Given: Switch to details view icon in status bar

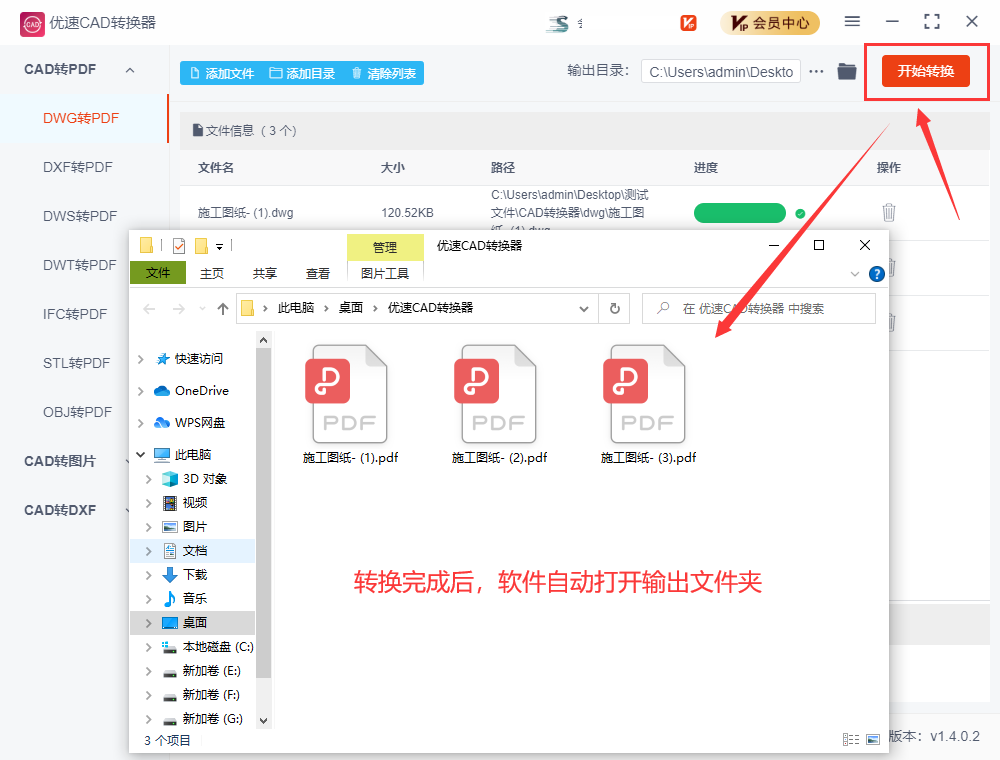Looking at the screenshot, I should tap(851, 740).
